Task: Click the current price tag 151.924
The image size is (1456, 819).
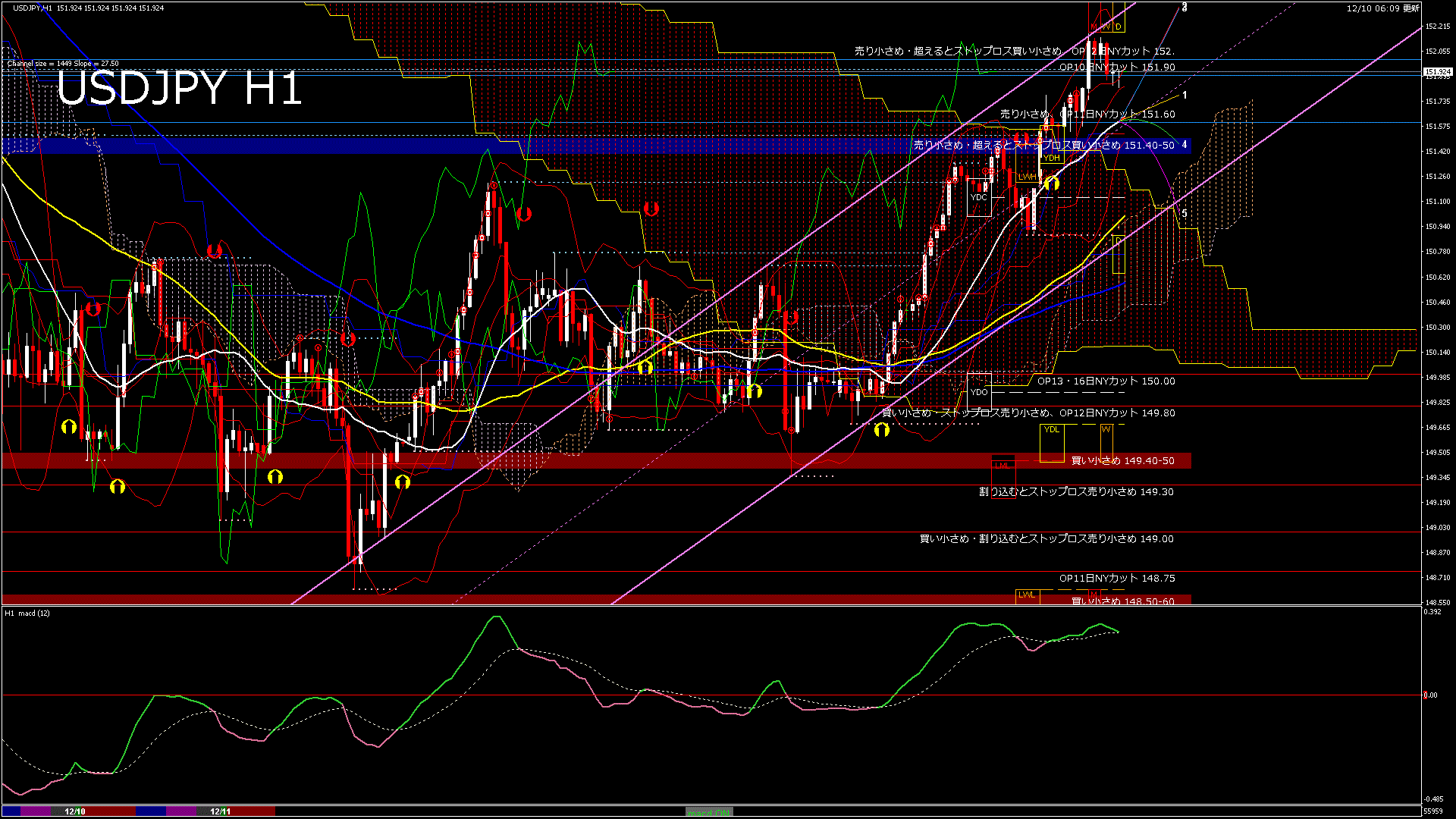Action: 1438,72
